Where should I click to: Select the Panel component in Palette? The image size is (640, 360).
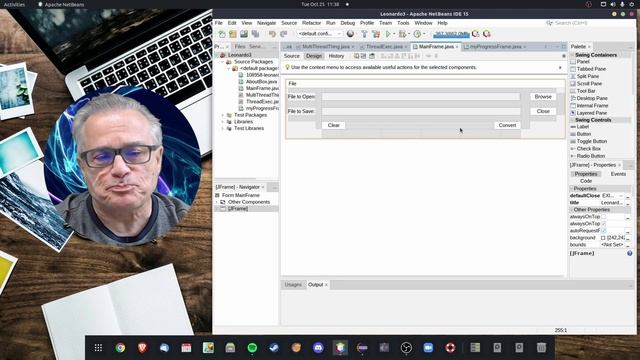[582, 62]
